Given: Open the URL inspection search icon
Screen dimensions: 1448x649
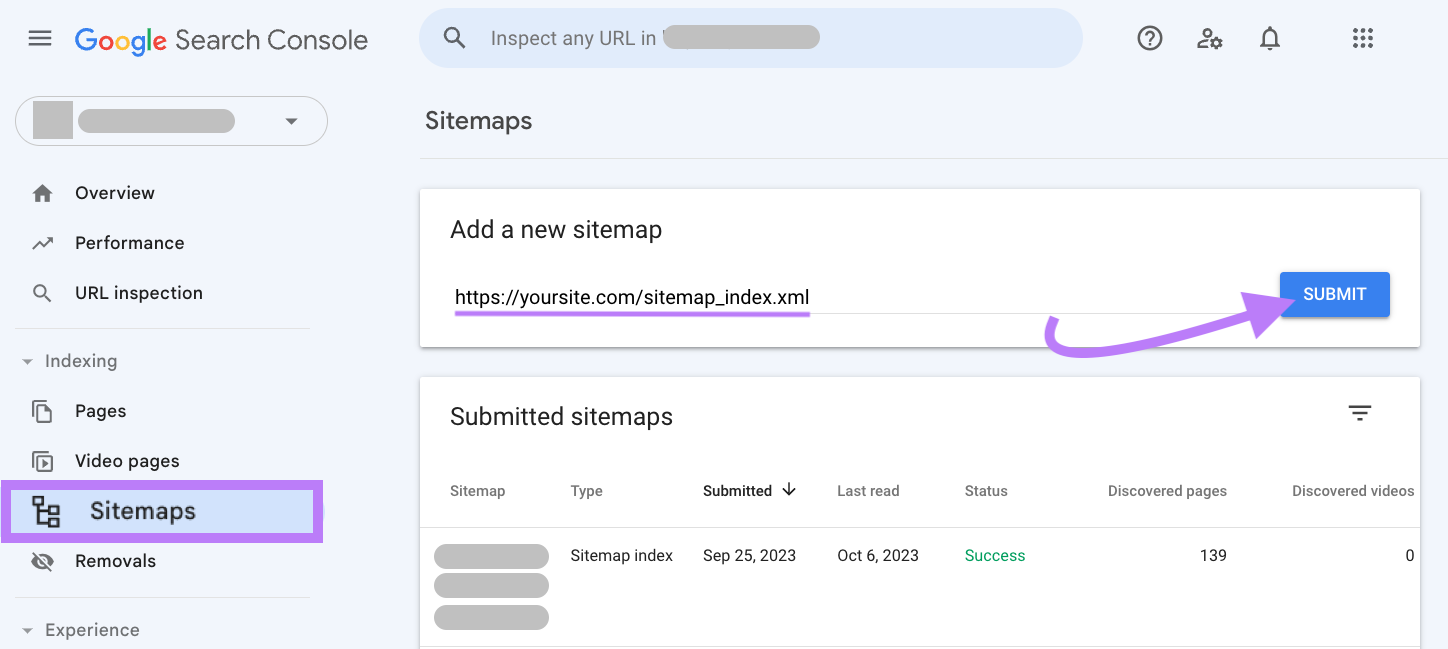Looking at the screenshot, I should coord(42,293).
